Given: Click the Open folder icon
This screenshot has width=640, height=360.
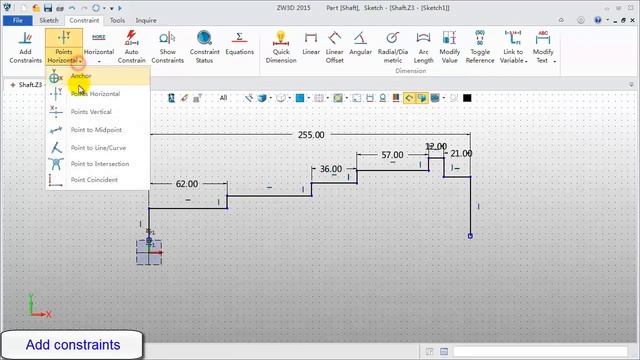Looking at the screenshot, I should pos(36,8).
